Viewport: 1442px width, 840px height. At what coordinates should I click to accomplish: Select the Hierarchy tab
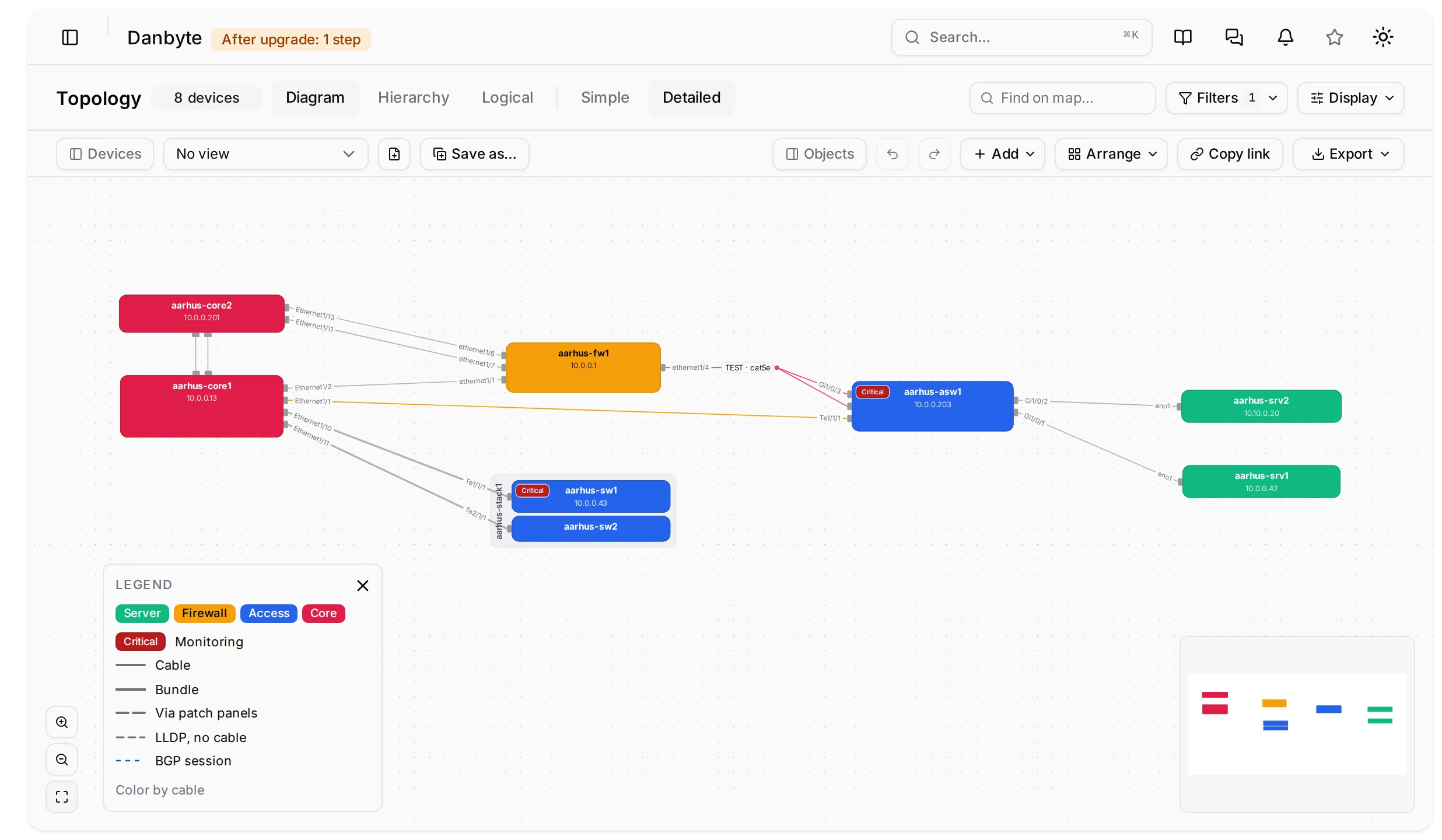point(414,97)
